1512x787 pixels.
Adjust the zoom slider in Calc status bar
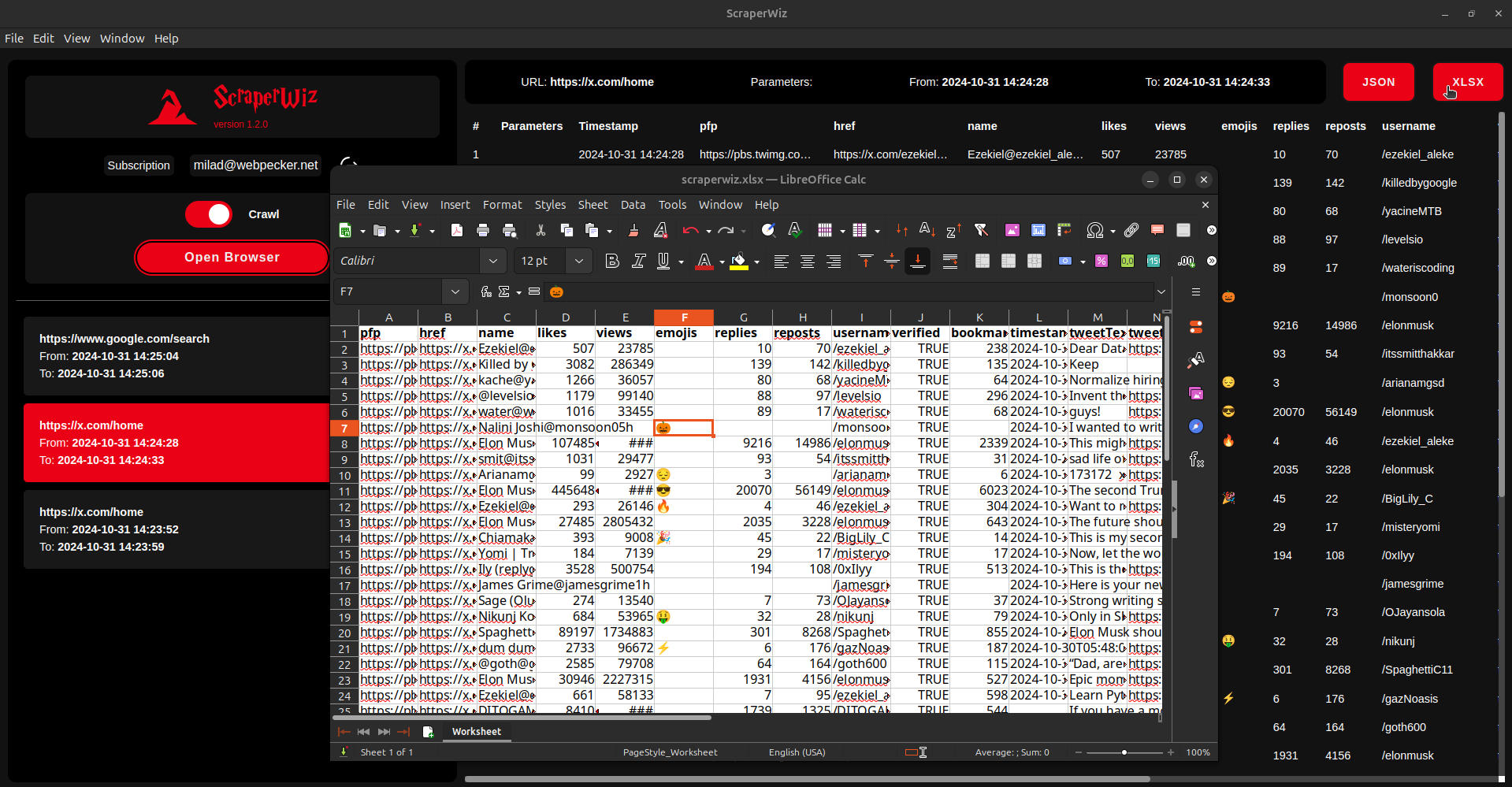click(1124, 752)
